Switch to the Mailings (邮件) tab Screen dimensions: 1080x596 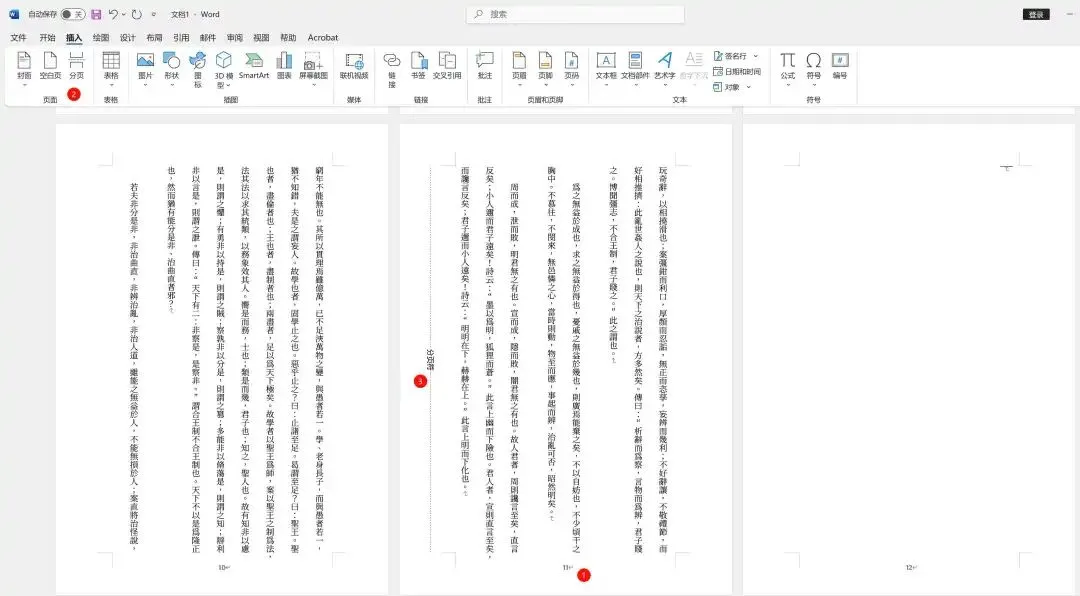pyautogui.click(x=208, y=37)
